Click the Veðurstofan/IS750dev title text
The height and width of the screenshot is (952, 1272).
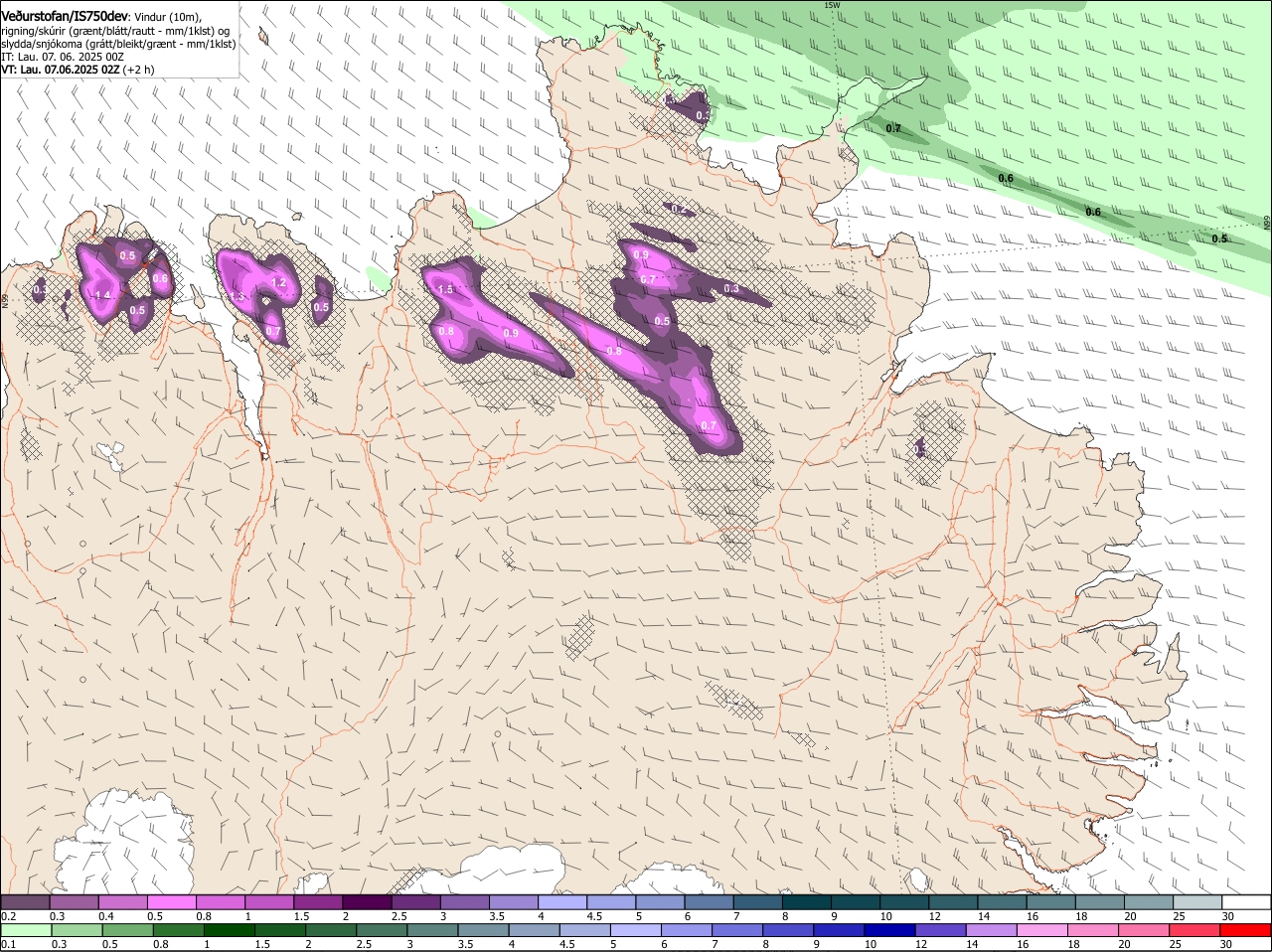tap(65, 17)
